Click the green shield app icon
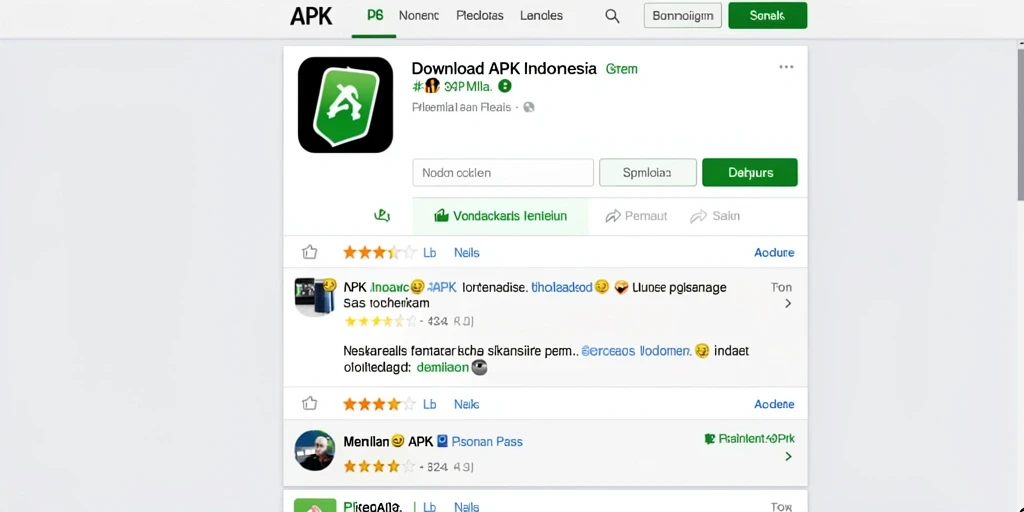The image size is (1024, 512). (x=345, y=104)
